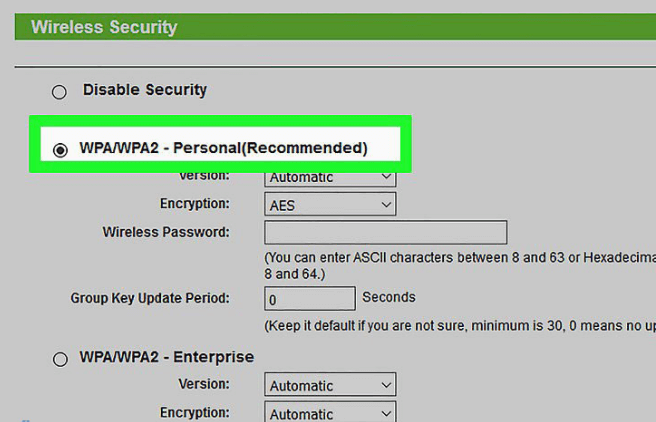Click the "WPA/WPA2 - Personal(Recommended)" label text

pyautogui.click(x=224, y=148)
